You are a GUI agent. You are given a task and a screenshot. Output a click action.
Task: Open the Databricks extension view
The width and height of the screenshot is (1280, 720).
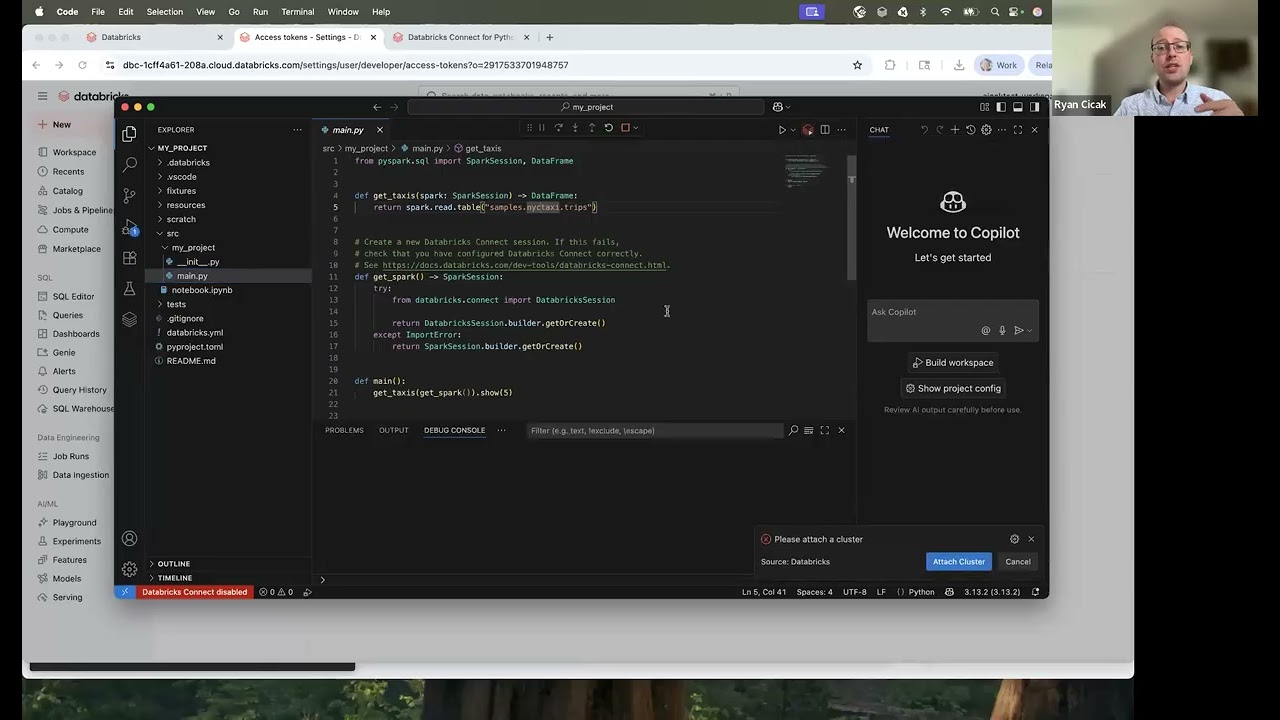pyautogui.click(x=129, y=320)
